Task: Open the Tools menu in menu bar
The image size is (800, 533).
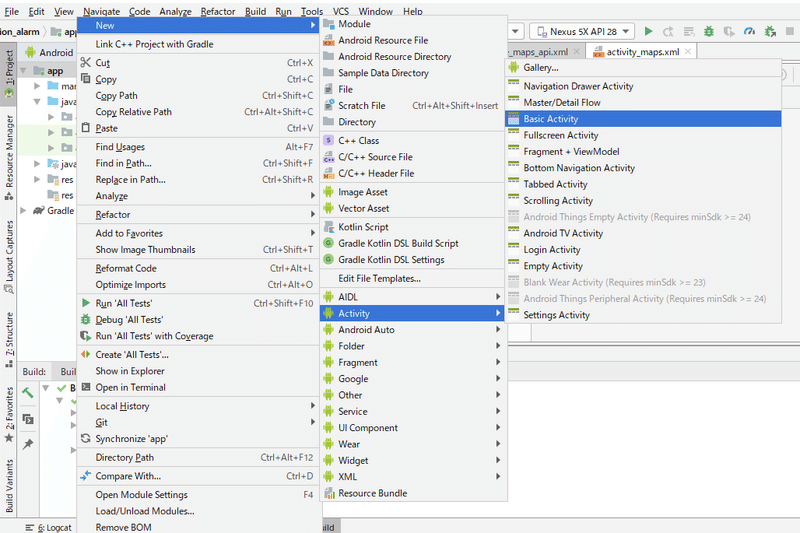Action: pyautogui.click(x=311, y=11)
